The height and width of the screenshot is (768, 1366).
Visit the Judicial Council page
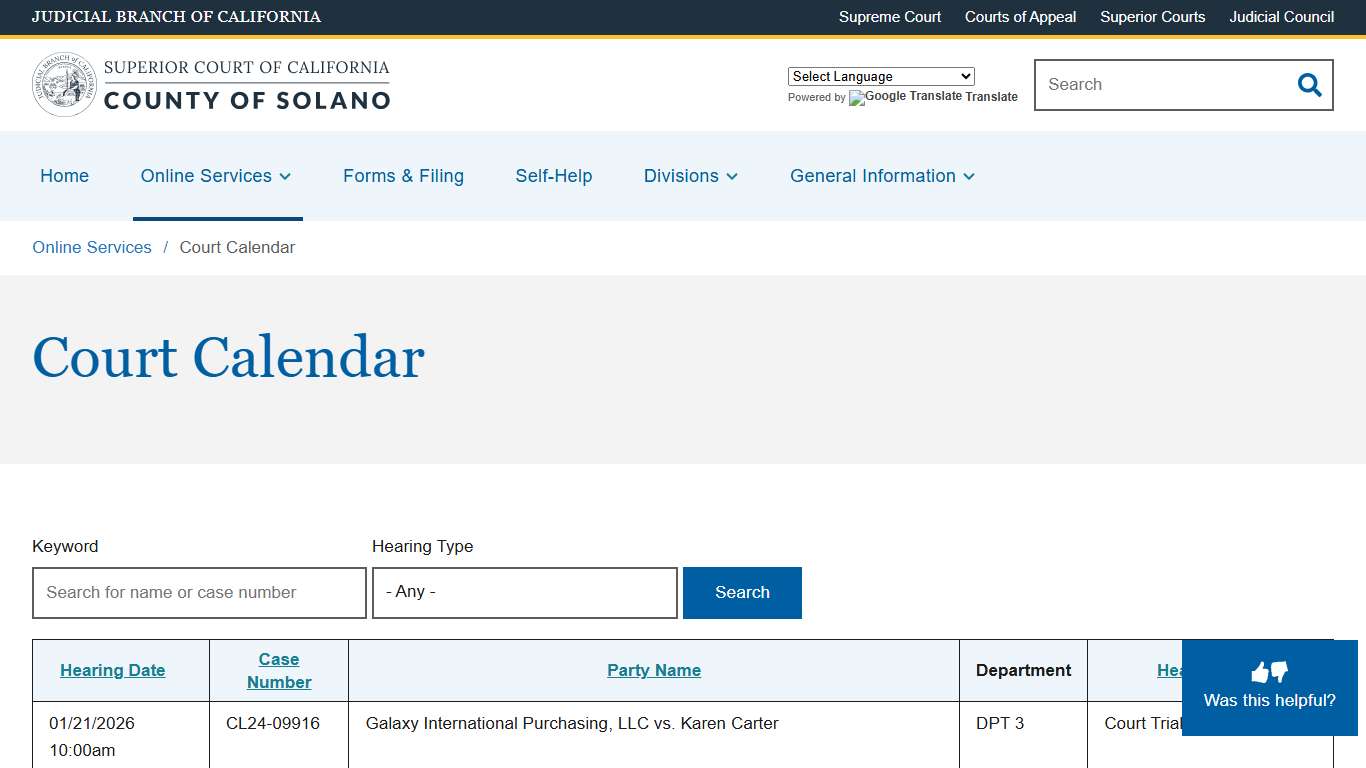1281,17
